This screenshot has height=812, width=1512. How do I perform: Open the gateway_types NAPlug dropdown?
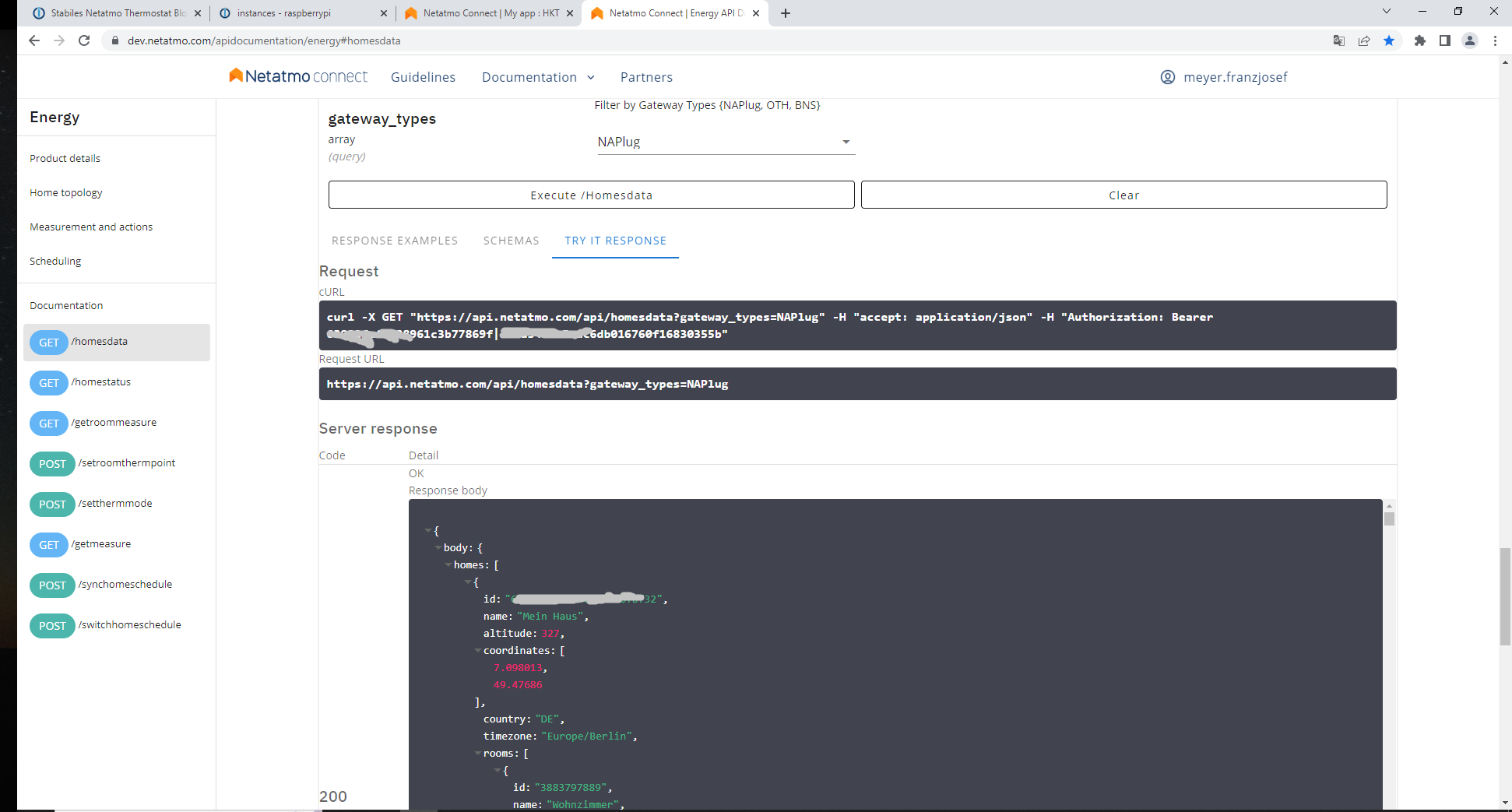point(726,142)
